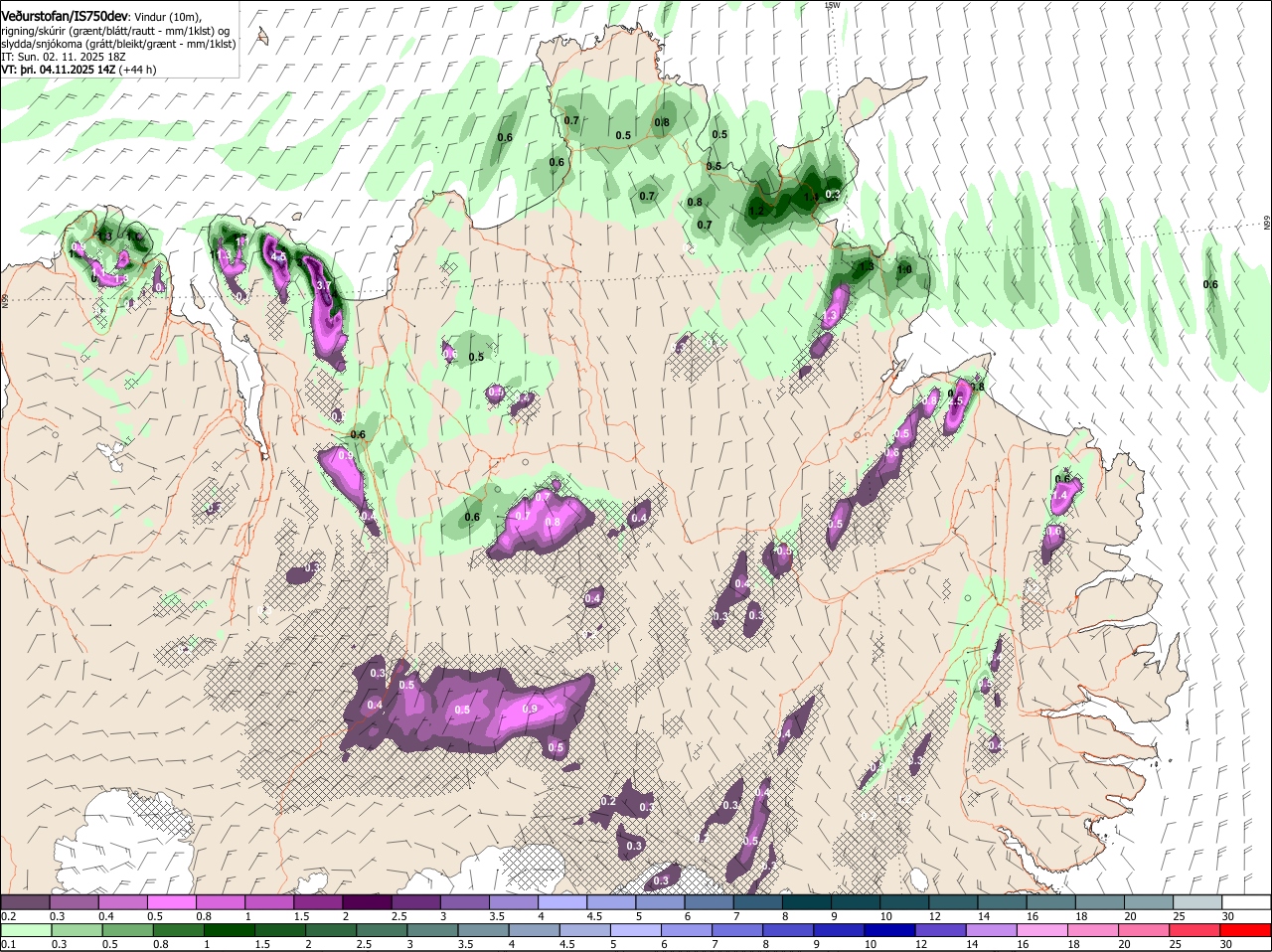
Task: Select the 1.5 magenta-purple swatch in snow legend
Action: [318, 902]
